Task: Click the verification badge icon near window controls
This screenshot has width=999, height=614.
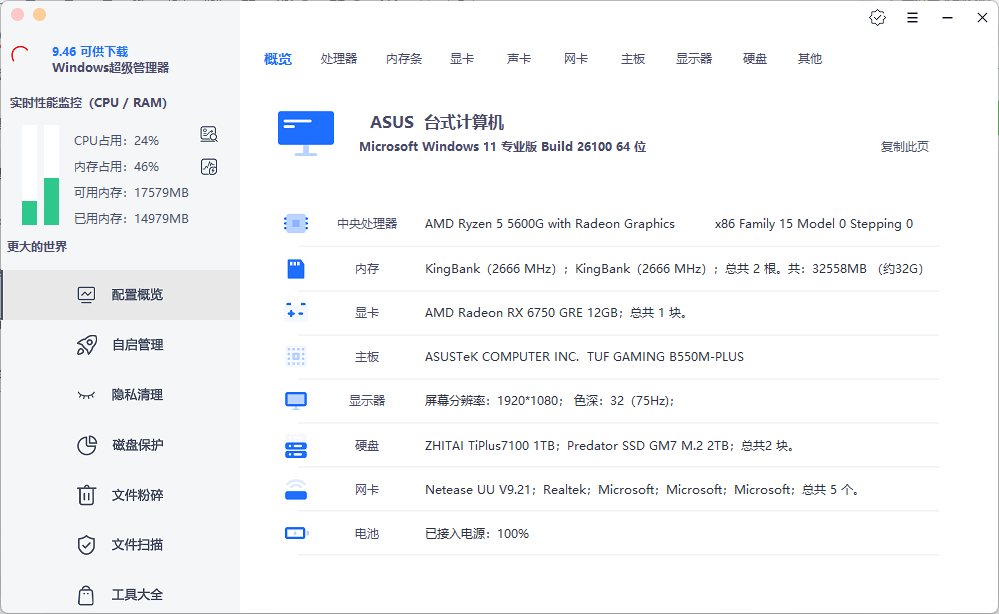Action: [x=877, y=17]
